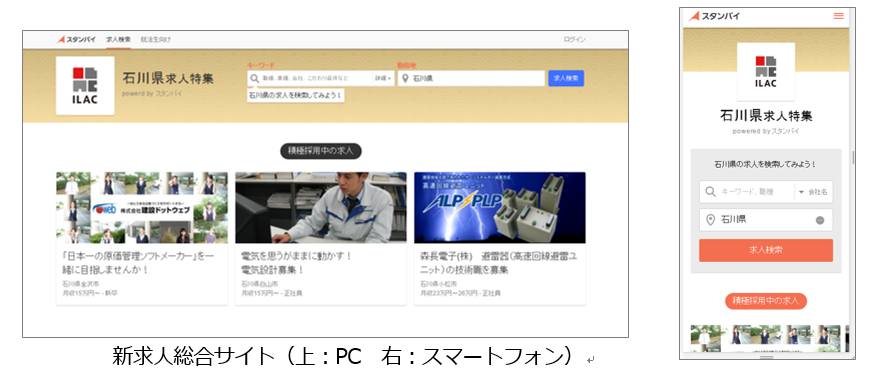Open the ALP PLP lightning job thumbnail
The height and width of the screenshot is (376, 875).
[499, 208]
